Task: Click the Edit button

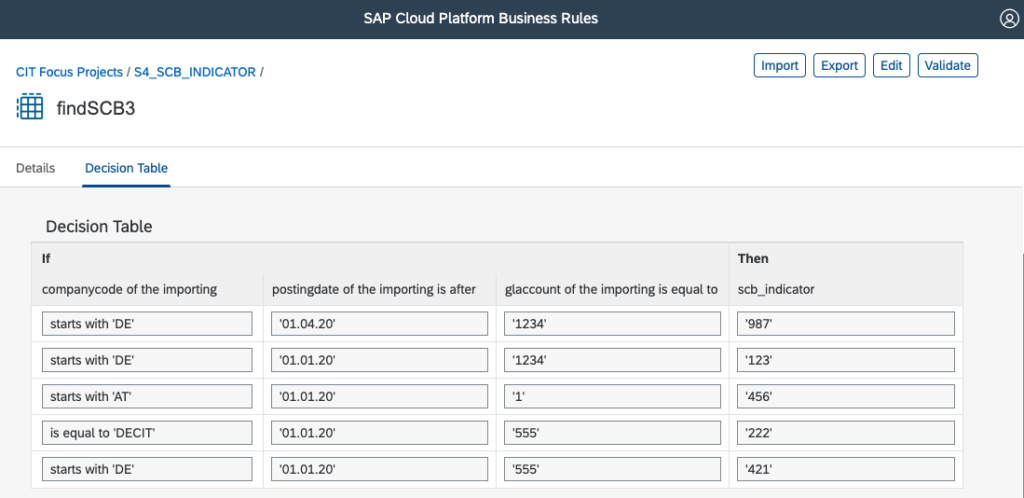Action: [x=891, y=66]
